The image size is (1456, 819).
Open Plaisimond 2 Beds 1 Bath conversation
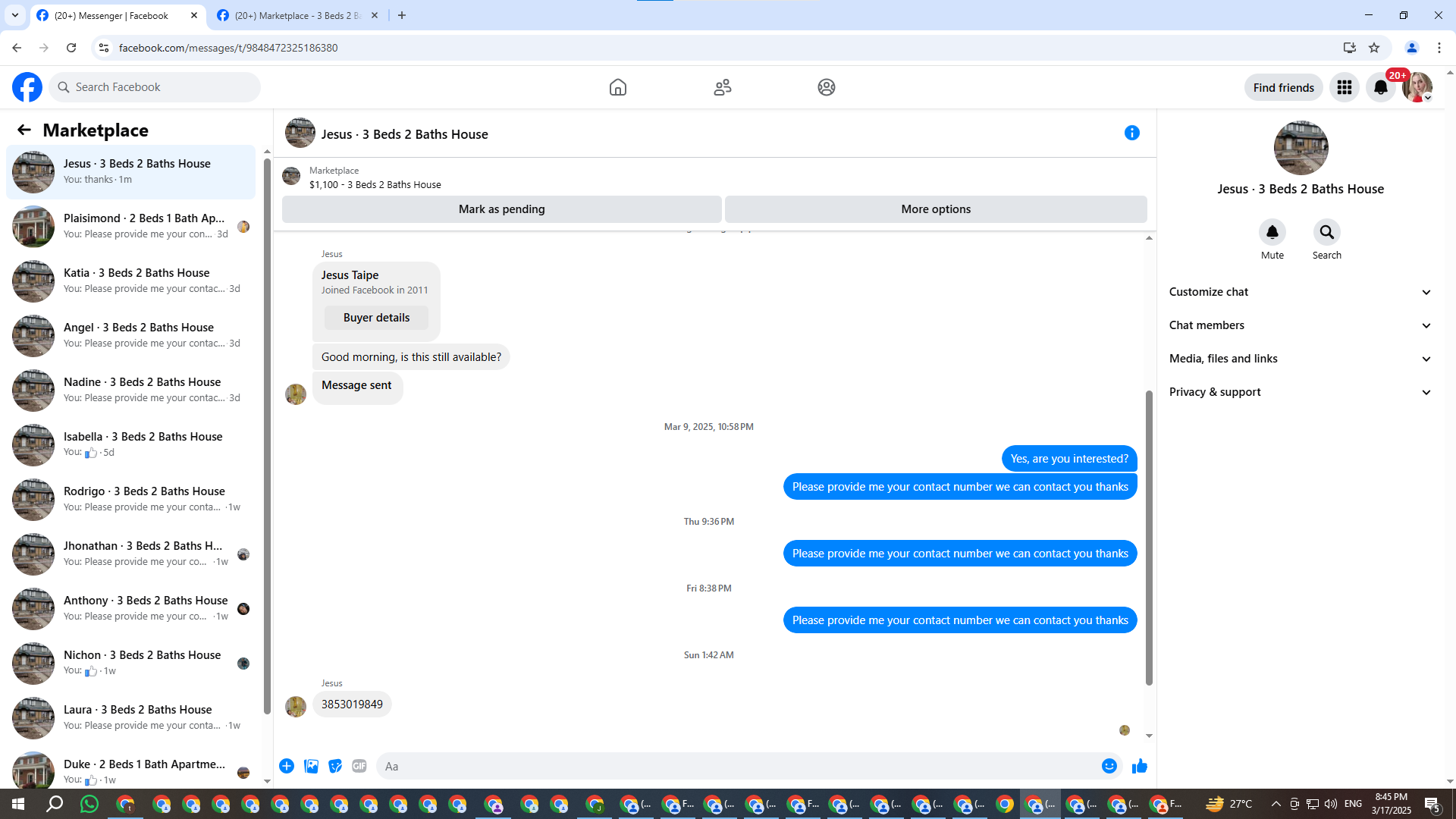131,227
